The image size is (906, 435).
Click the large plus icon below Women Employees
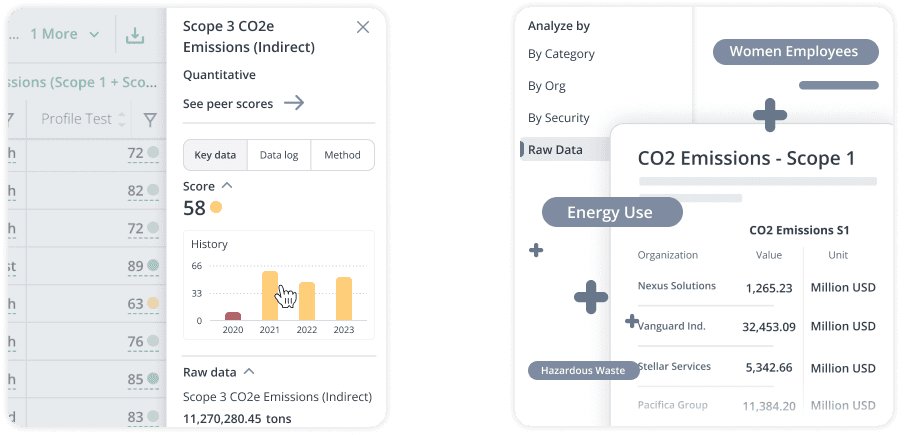[769, 115]
